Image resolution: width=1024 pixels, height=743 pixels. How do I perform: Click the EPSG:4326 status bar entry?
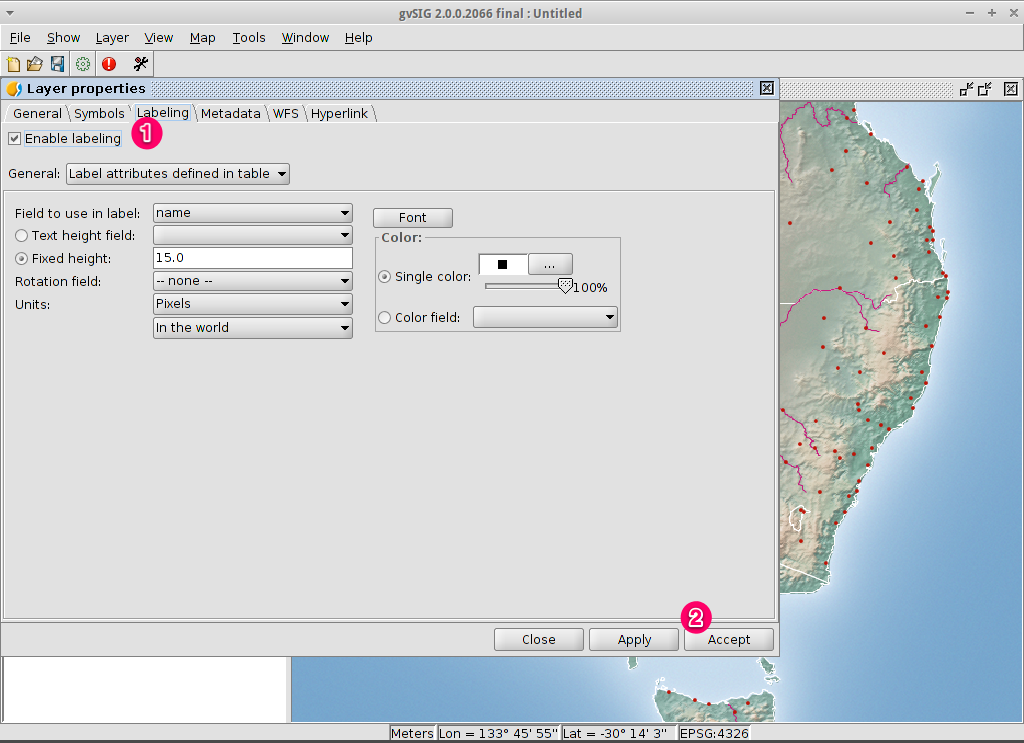tap(714, 733)
